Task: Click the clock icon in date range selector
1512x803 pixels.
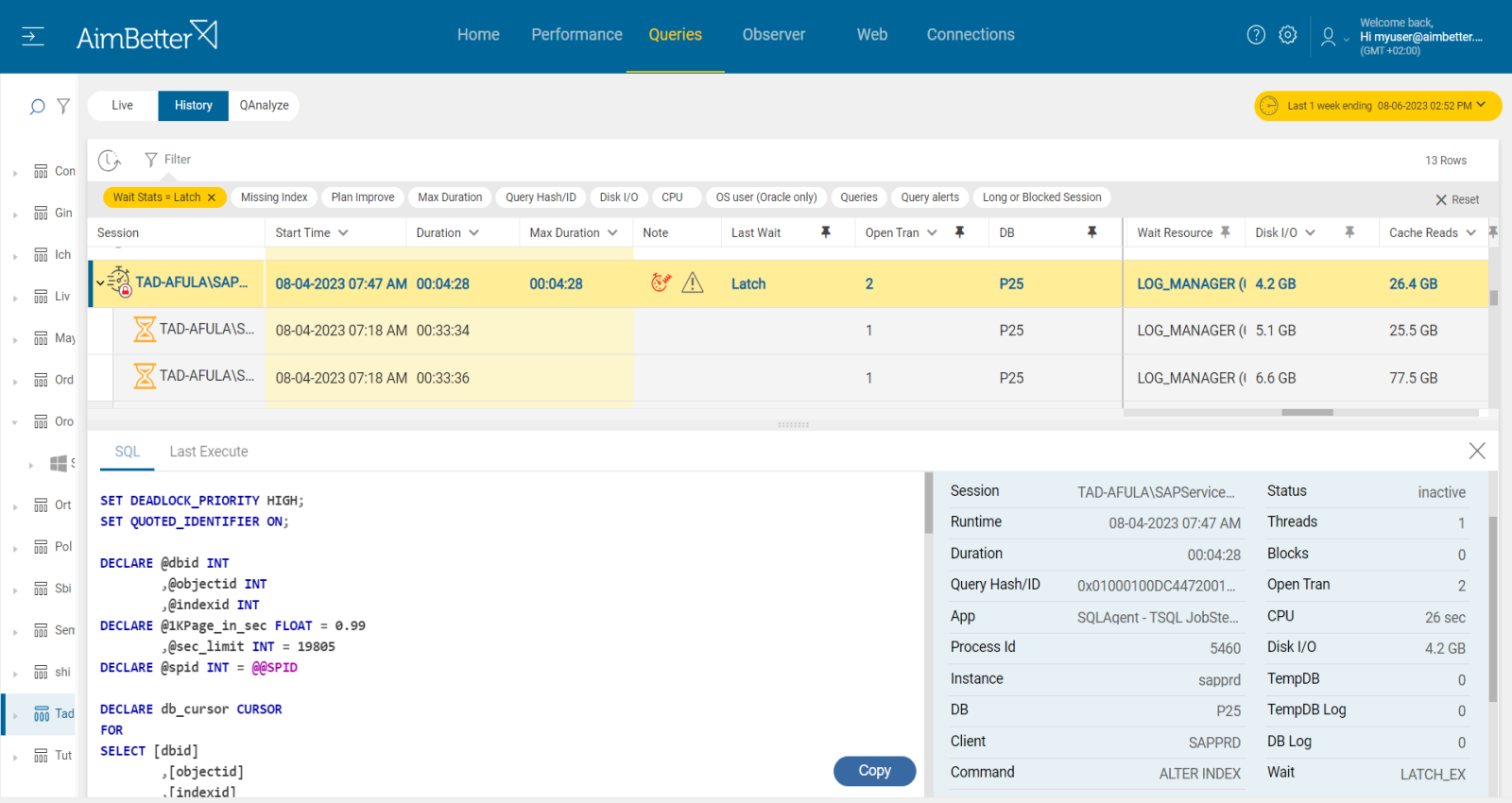Action: [1269, 106]
